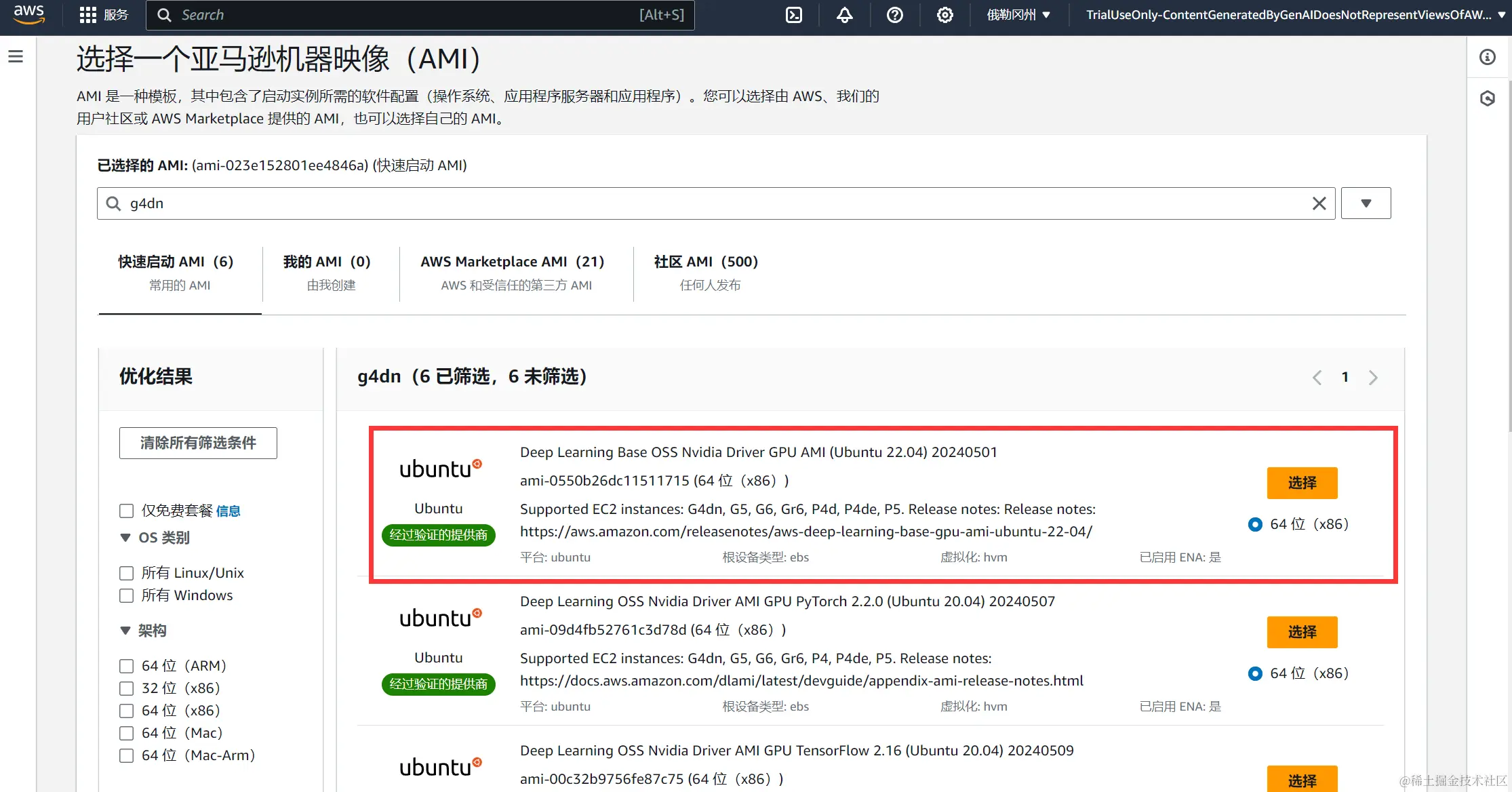The width and height of the screenshot is (1512, 792).
Task: Open the account name dropdown
Action: point(1295,15)
